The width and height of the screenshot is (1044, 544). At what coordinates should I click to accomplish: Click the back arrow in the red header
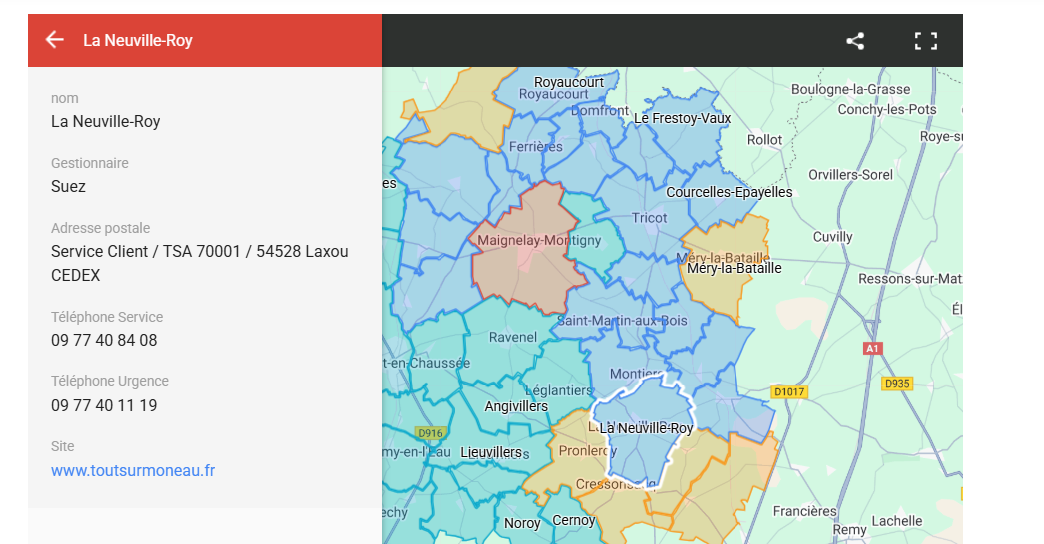click(x=54, y=40)
